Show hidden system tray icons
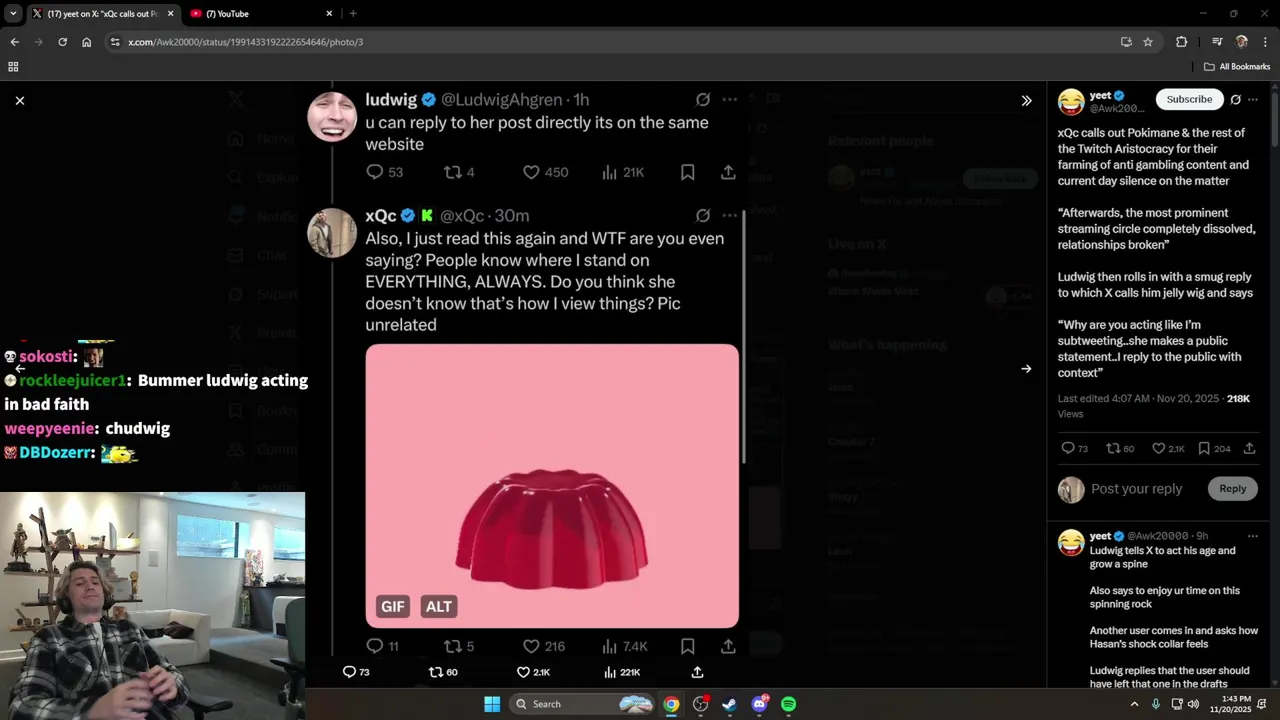Image resolution: width=1280 pixels, height=720 pixels. 1134,704
